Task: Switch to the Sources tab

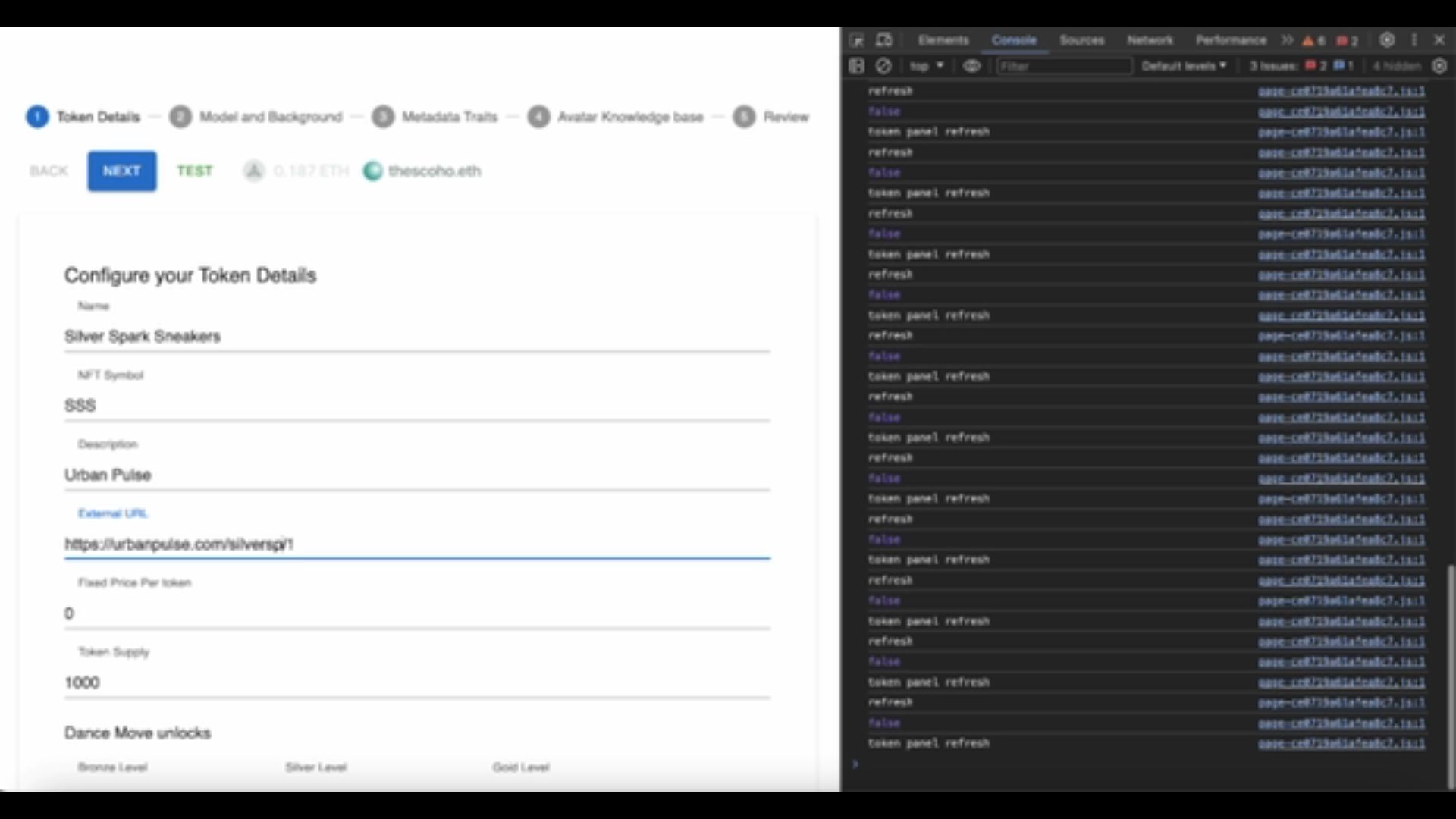Action: pos(1081,40)
